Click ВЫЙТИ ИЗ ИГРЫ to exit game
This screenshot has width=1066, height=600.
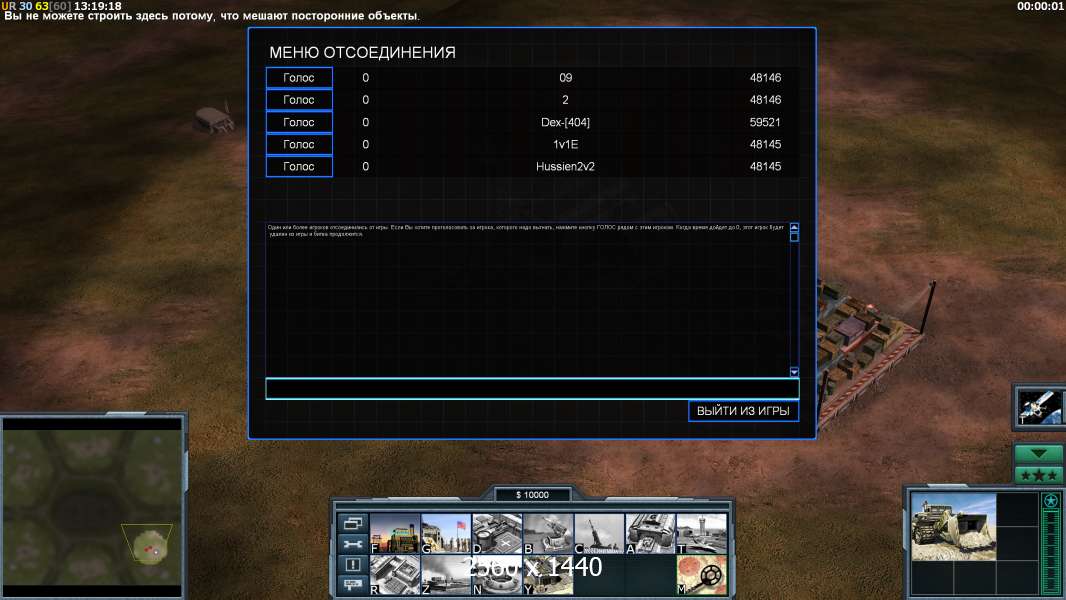(743, 410)
